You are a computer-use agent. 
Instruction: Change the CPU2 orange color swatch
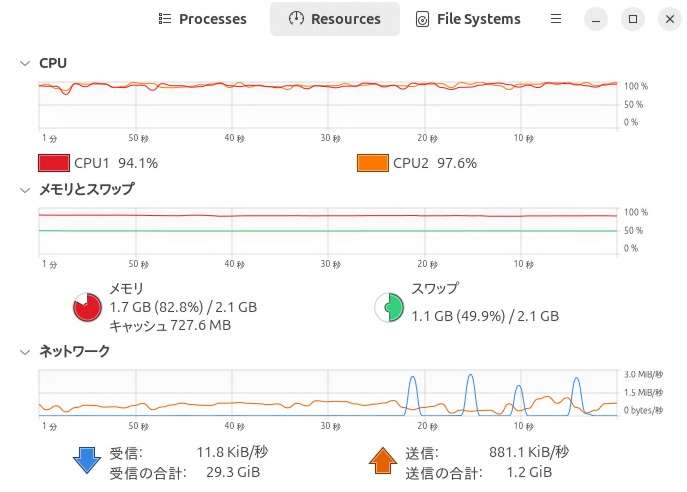[x=373, y=163]
